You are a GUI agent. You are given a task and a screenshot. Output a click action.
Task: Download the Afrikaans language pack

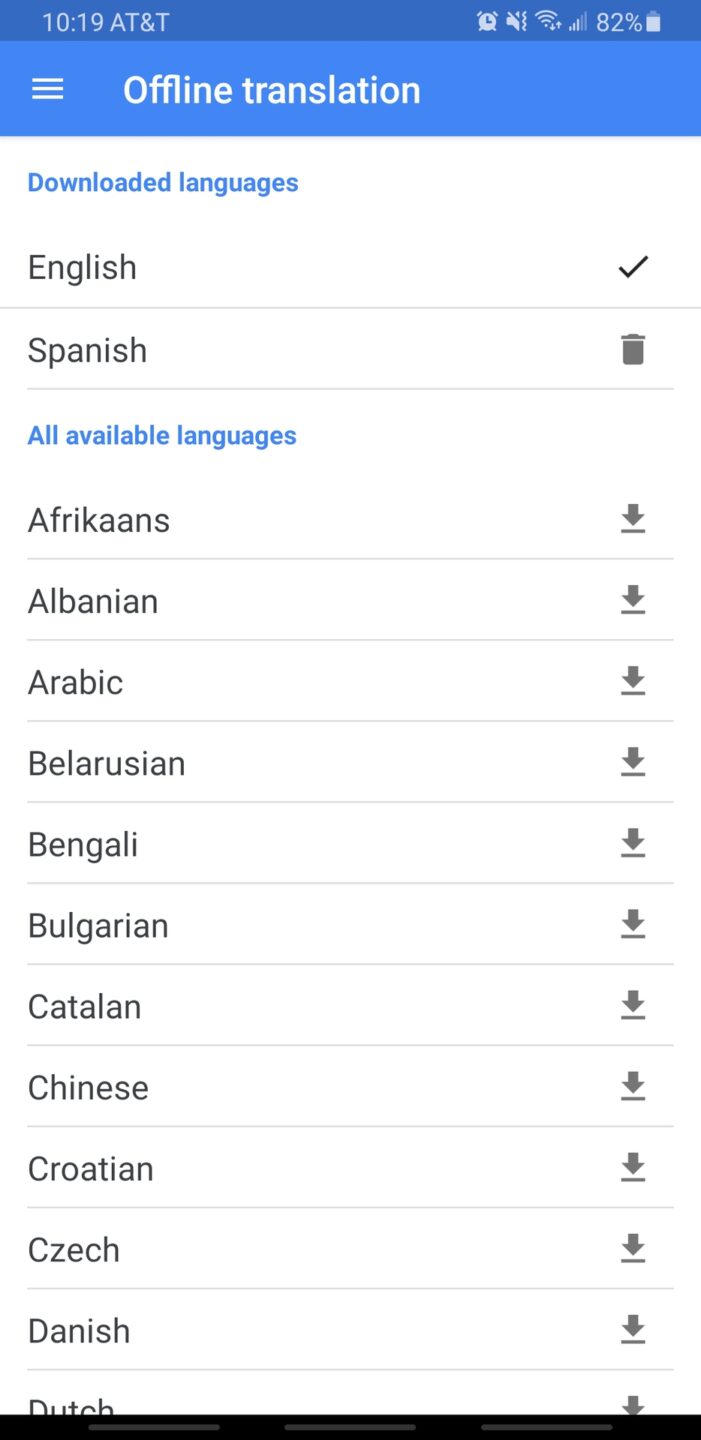[633, 519]
